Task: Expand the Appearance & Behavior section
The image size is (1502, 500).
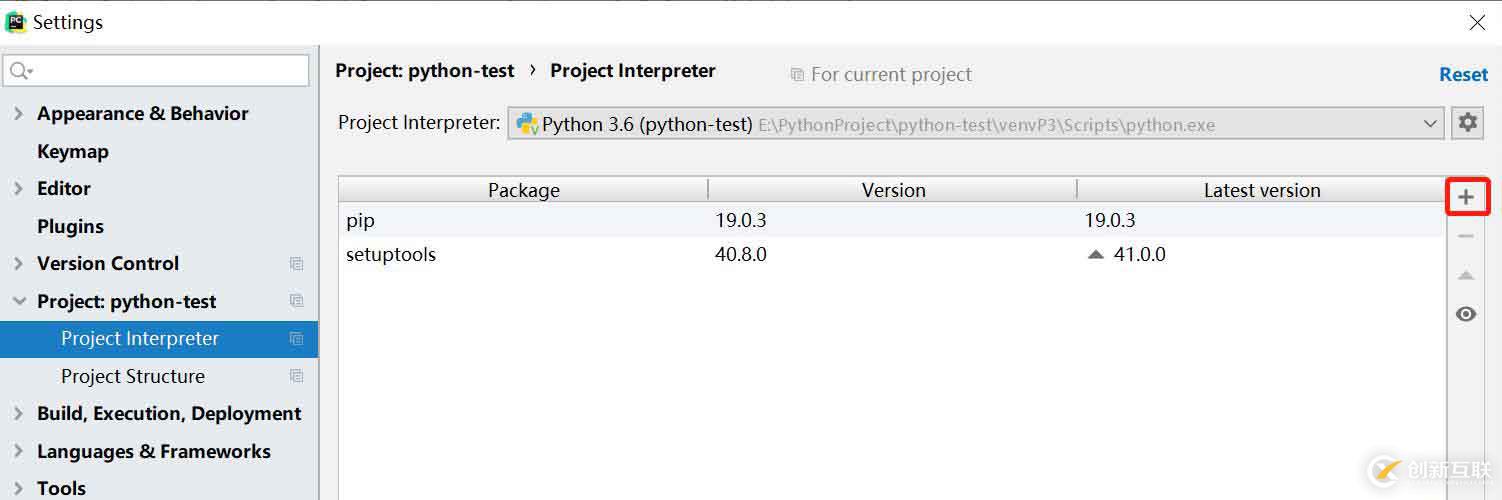Action: pyautogui.click(x=19, y=114)
